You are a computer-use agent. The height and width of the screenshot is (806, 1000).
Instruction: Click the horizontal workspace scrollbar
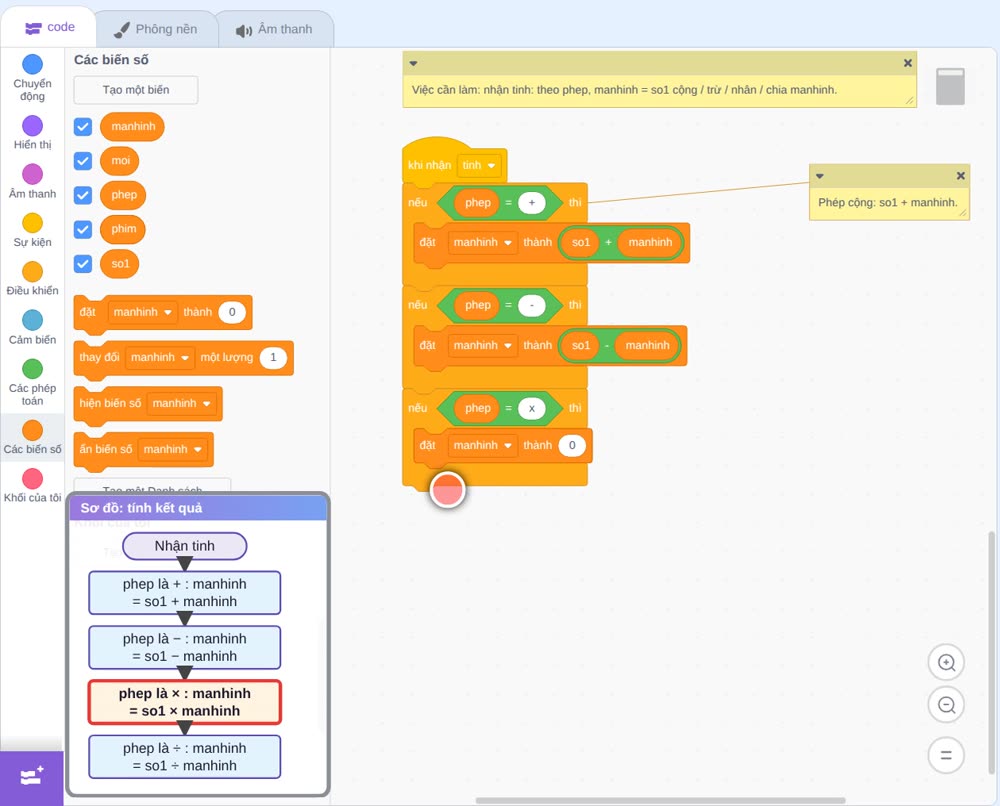[661, 800]
